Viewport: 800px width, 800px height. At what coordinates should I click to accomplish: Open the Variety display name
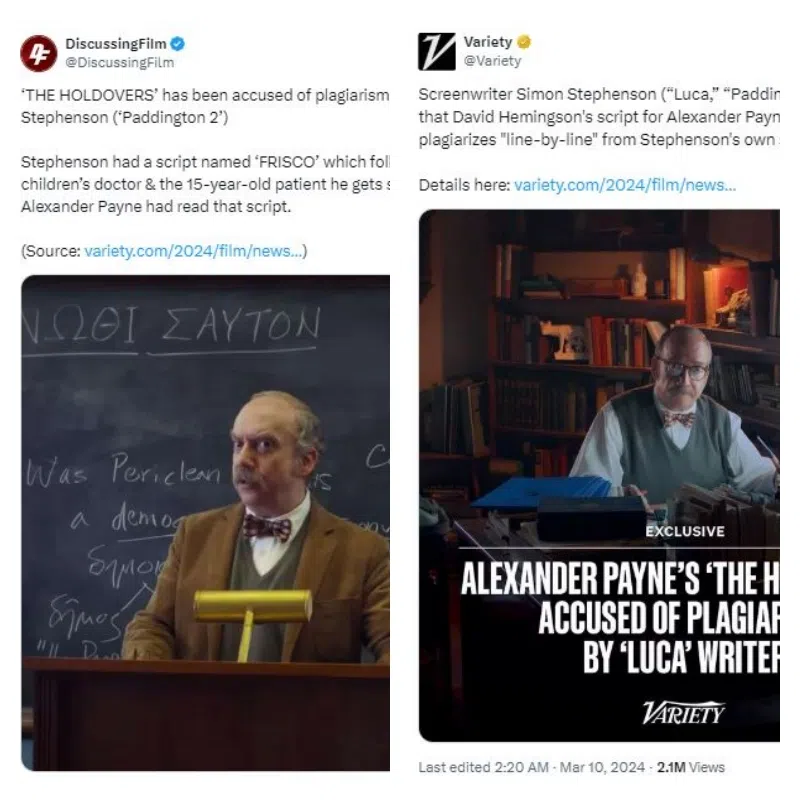coord(488,42)
